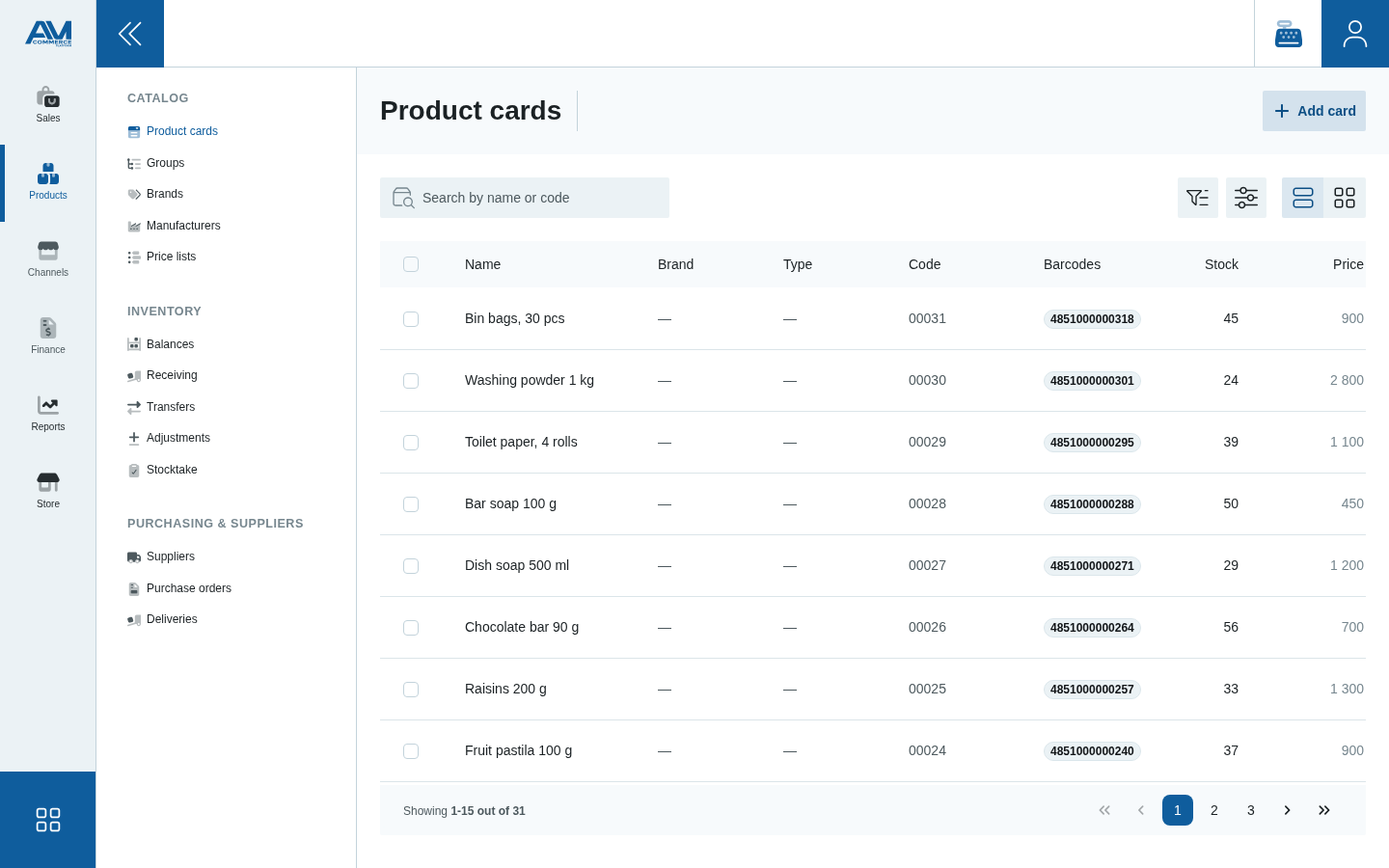Open the Receiving link
This screenshot has height=868, width=1389.
coord(162,375)
